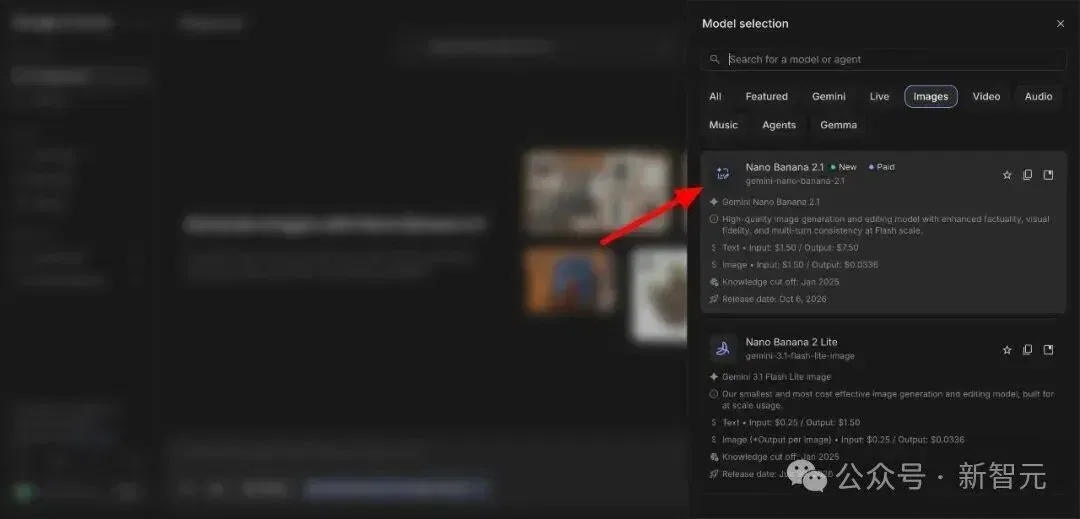
Task: Click info icon by Nano Banana 2.1 description
Action: click(714, 220)
